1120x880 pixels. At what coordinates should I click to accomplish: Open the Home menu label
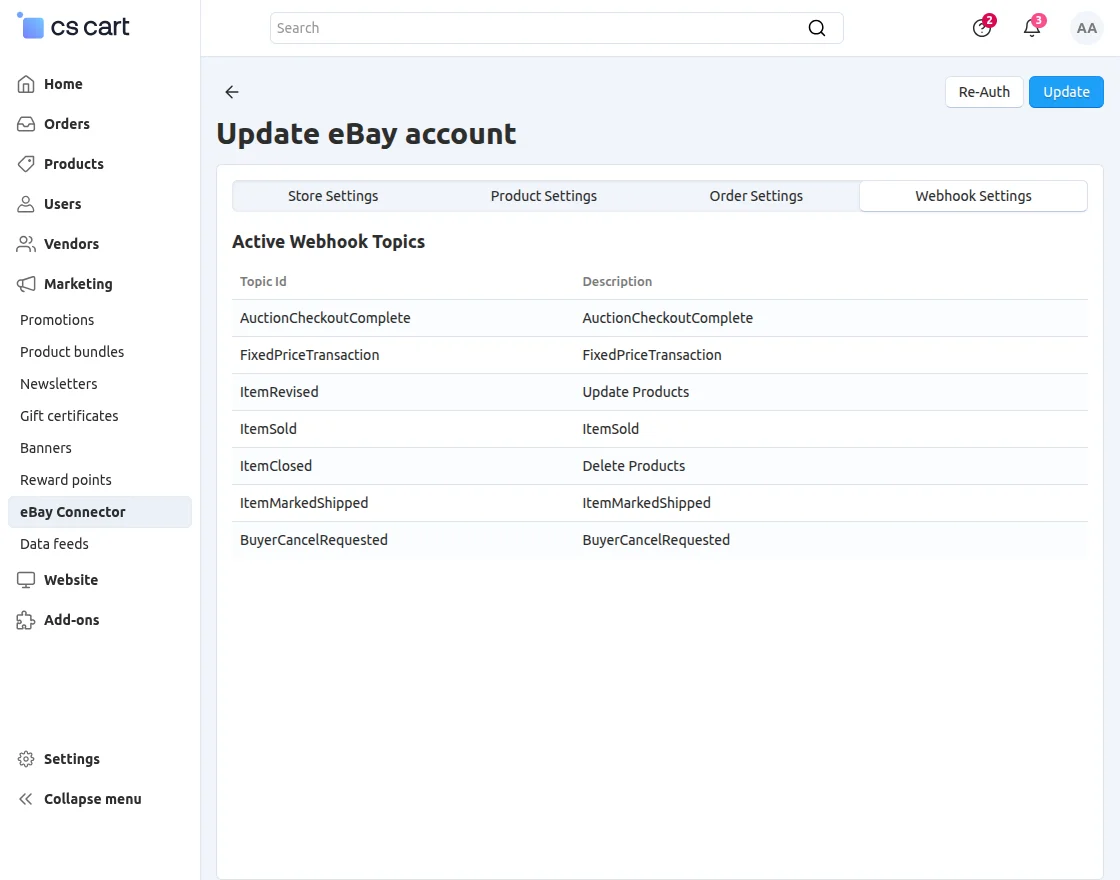(63, 84)
